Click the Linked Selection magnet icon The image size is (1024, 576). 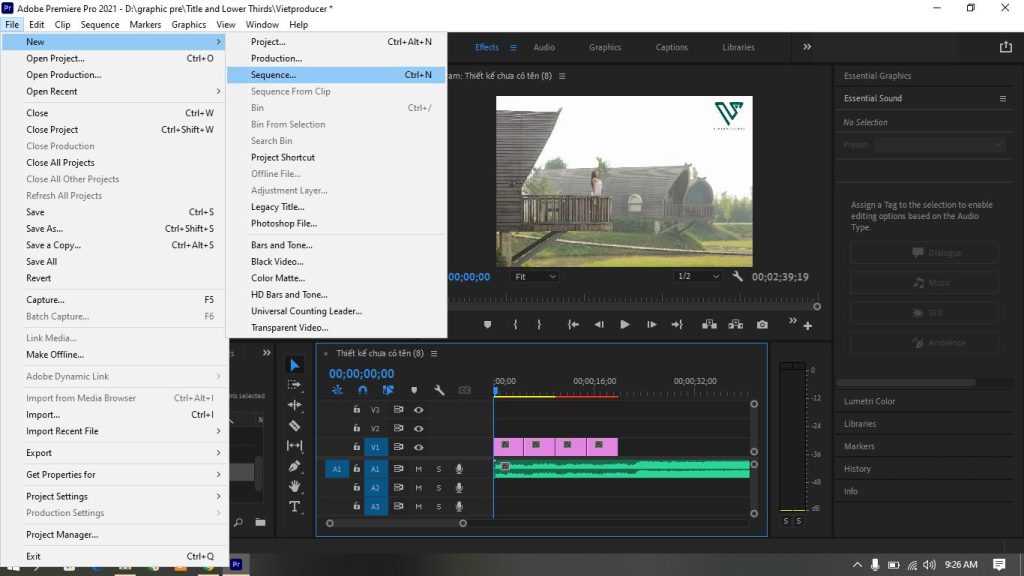[x=362, y=390]
